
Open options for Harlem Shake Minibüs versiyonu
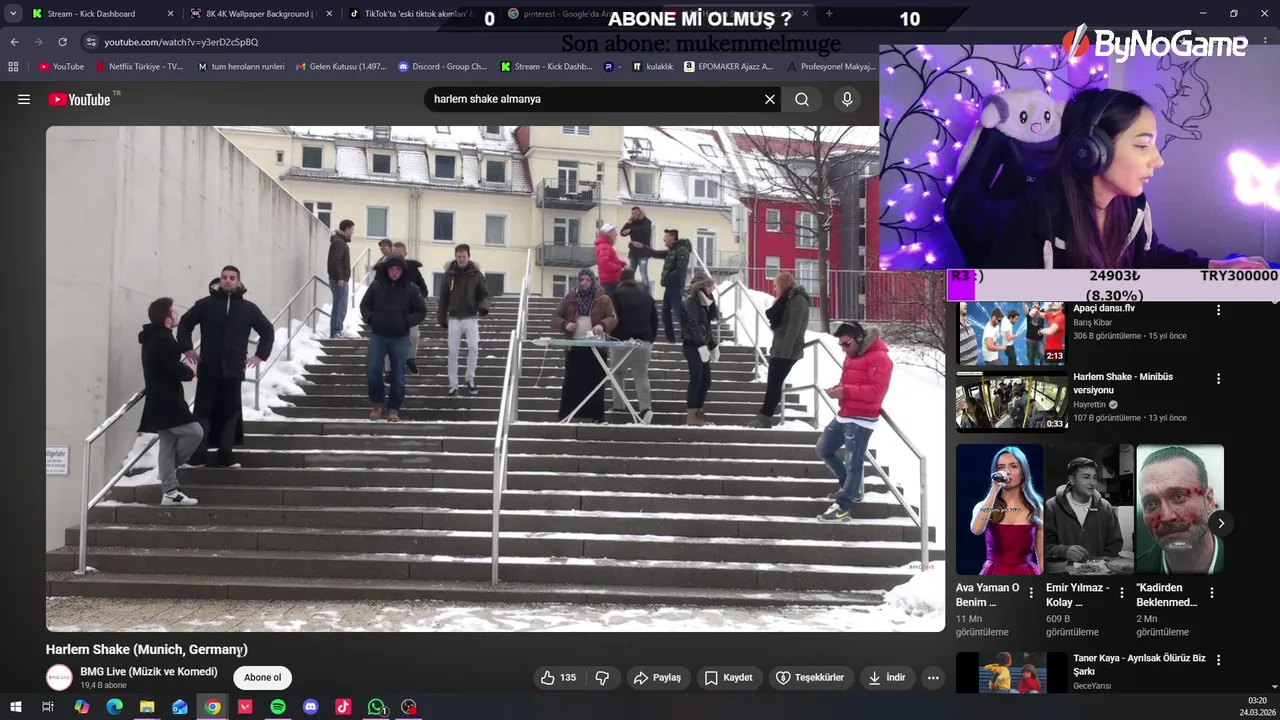click(1218, 379)
